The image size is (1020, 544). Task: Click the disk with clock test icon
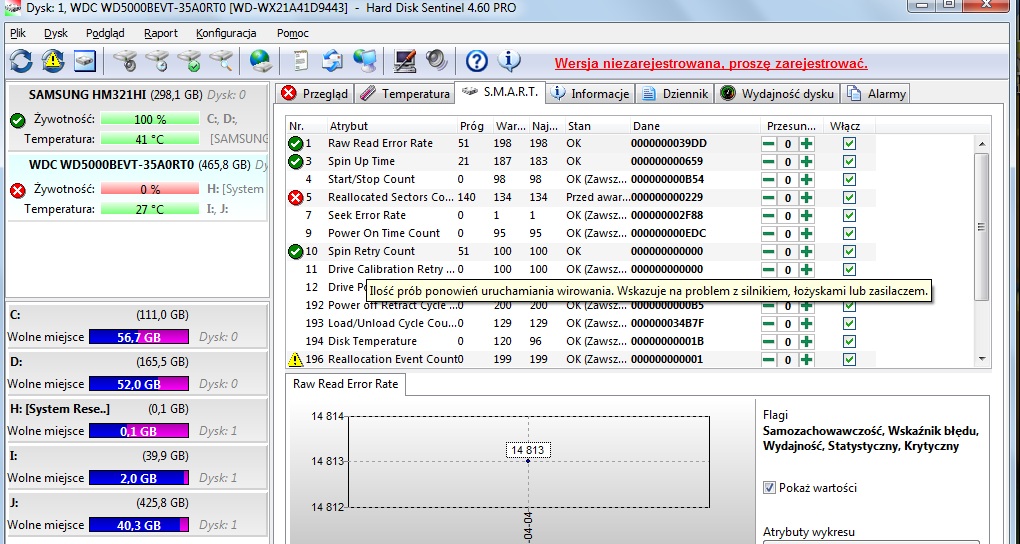pos(157,61)
